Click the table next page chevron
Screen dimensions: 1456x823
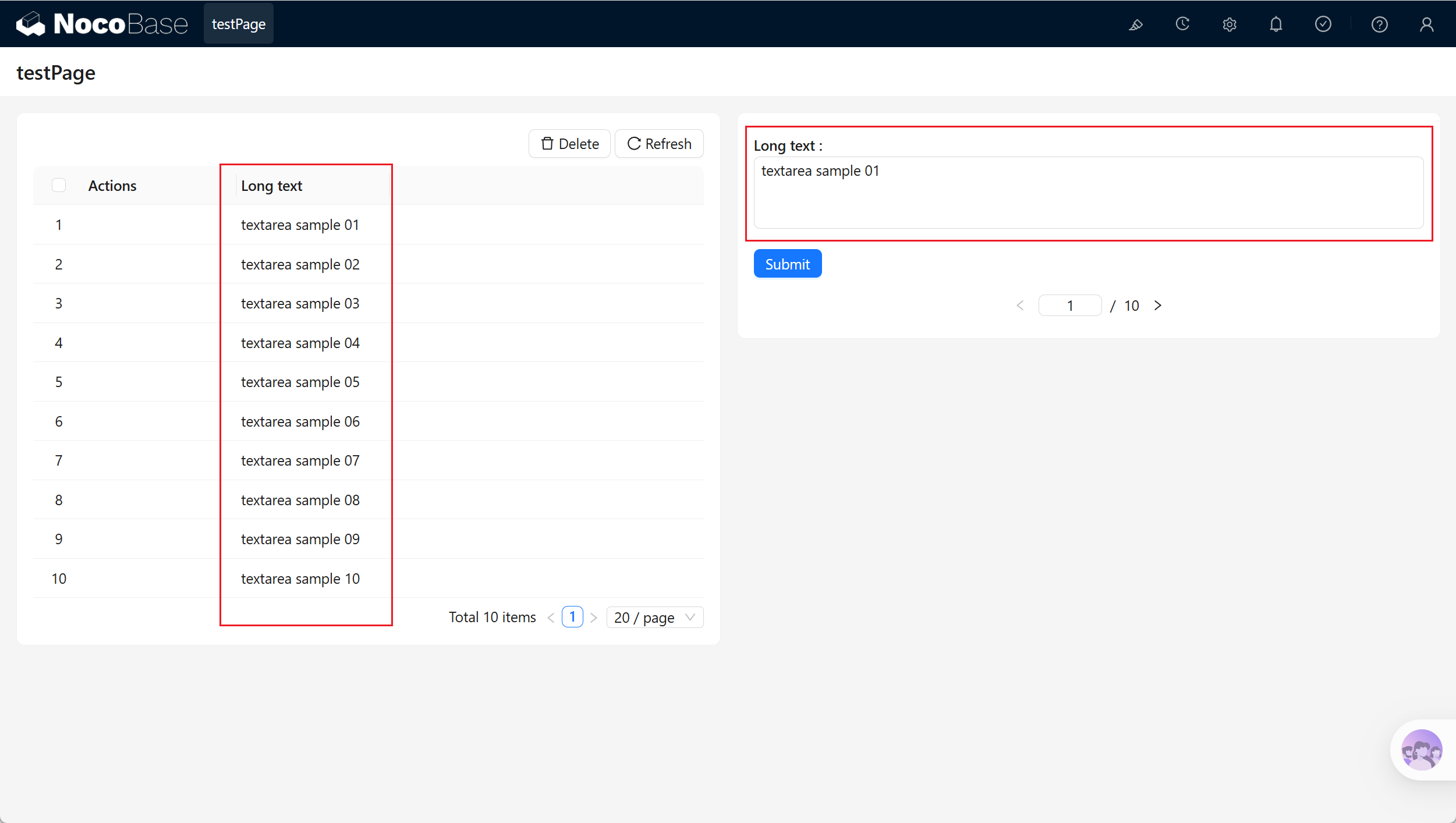(594, 618)
